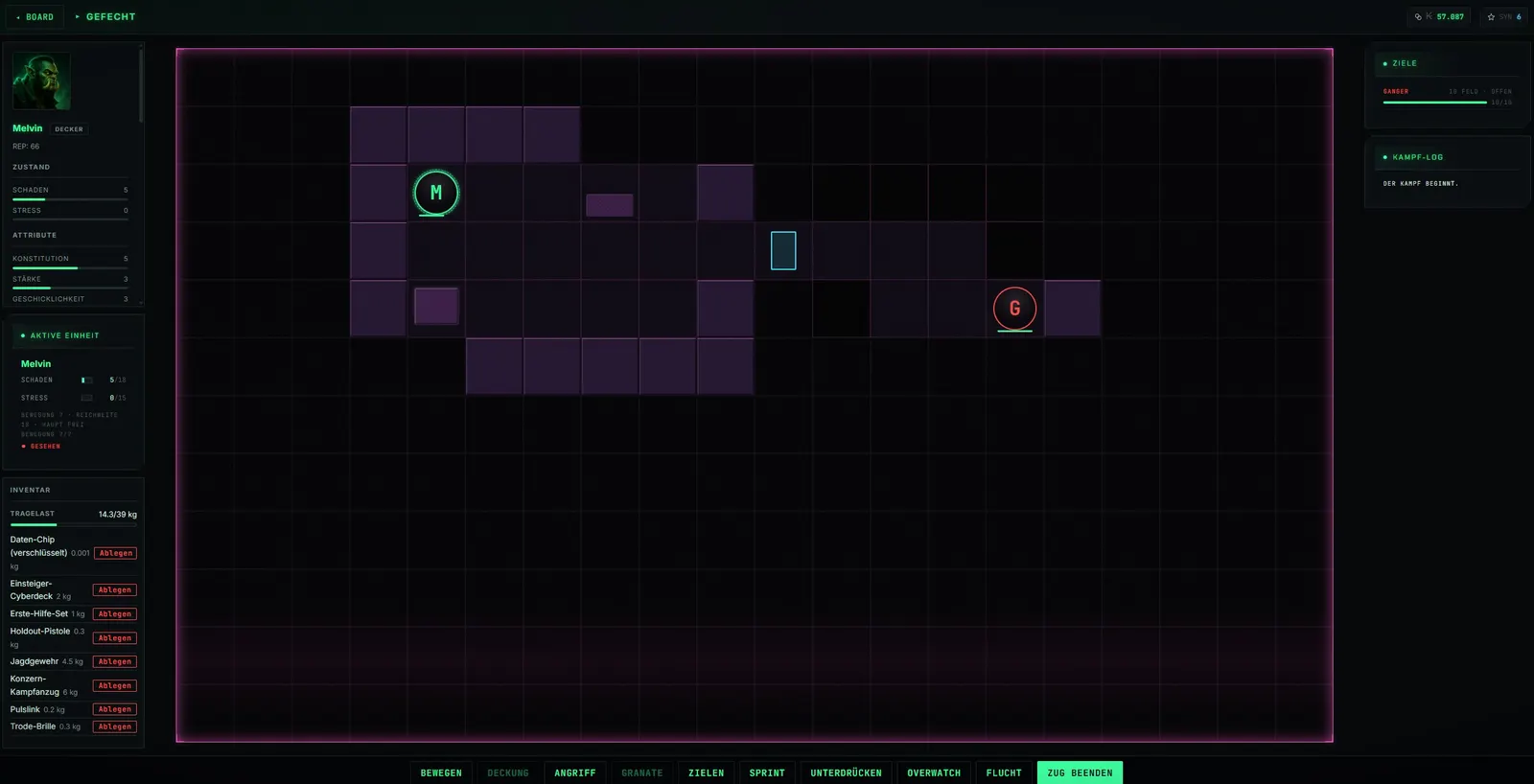Click the small cover block right of Melvin
1534x784 pixels.
(x=610, y=205)
